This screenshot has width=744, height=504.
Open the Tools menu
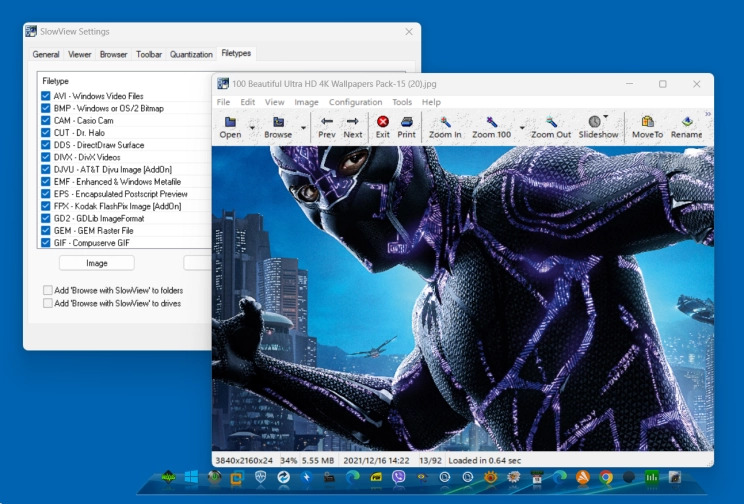[x=402, y=102]
